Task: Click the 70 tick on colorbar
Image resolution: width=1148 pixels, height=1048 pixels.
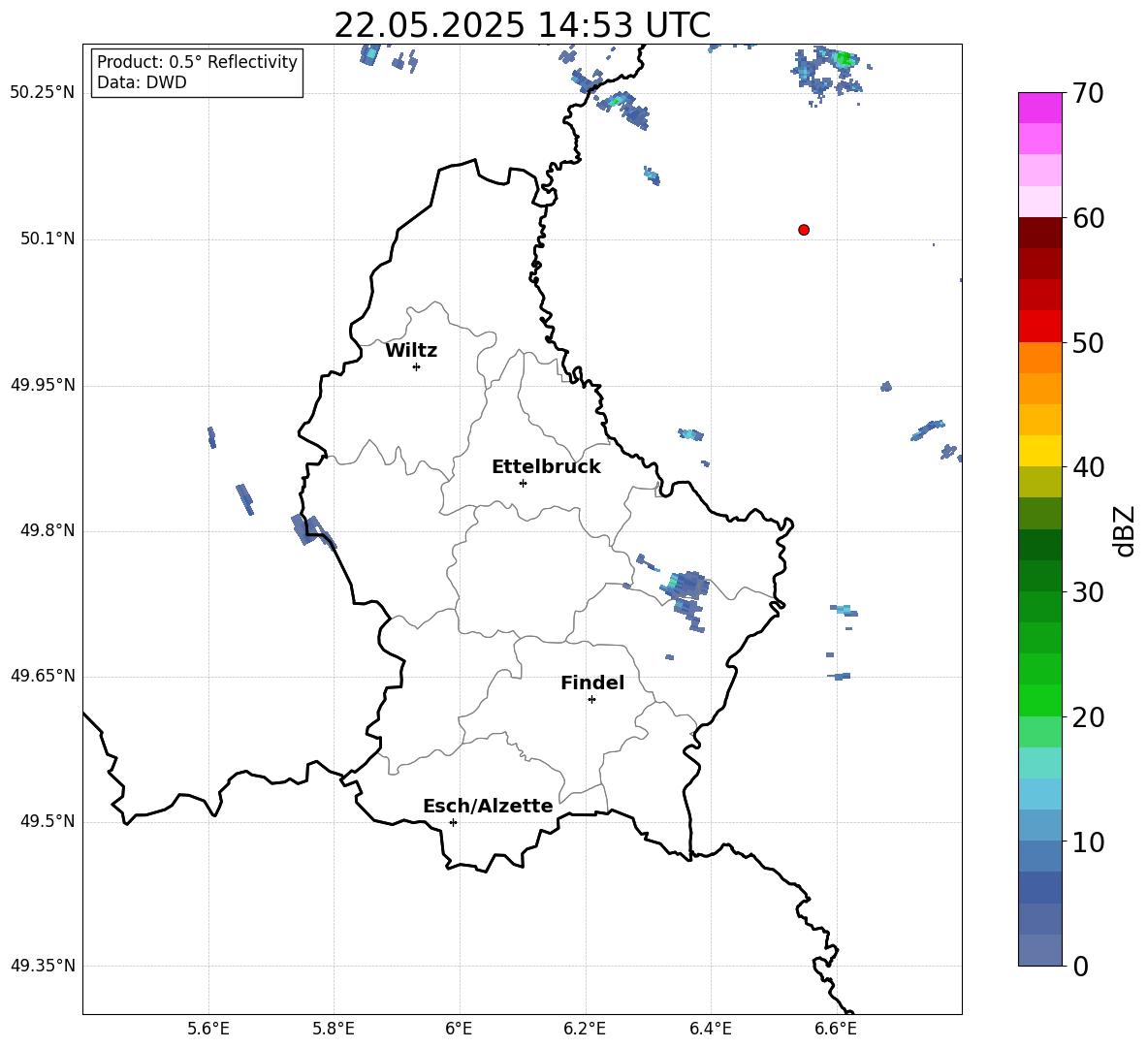Action: coord(1087,93)
